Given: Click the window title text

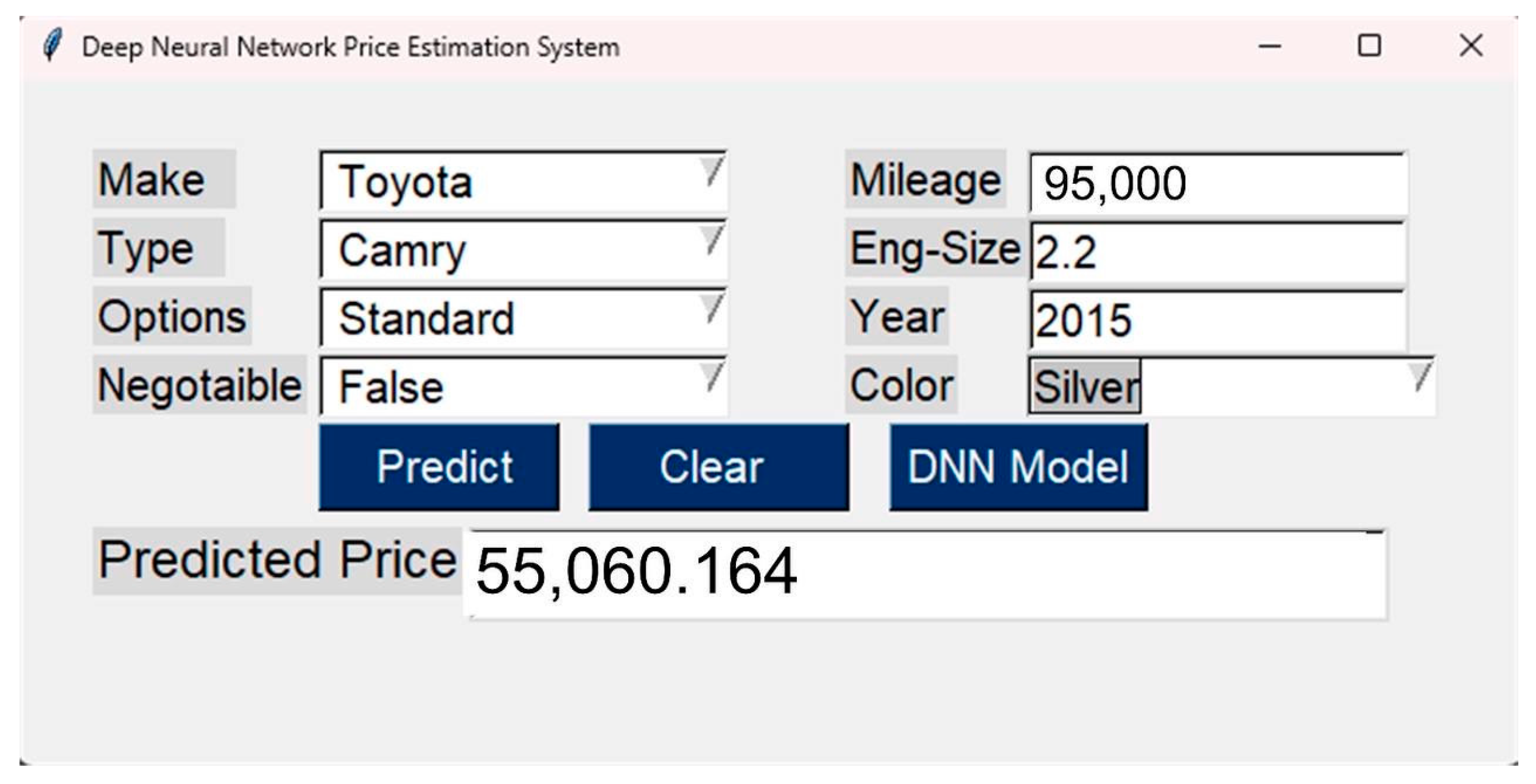Looking at the screenshot, I should pyautogui.click(x=351, y=47).
